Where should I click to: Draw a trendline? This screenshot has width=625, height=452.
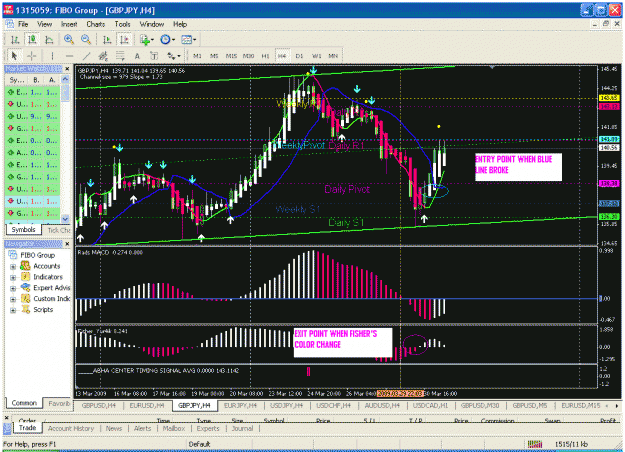pos(86,56)
